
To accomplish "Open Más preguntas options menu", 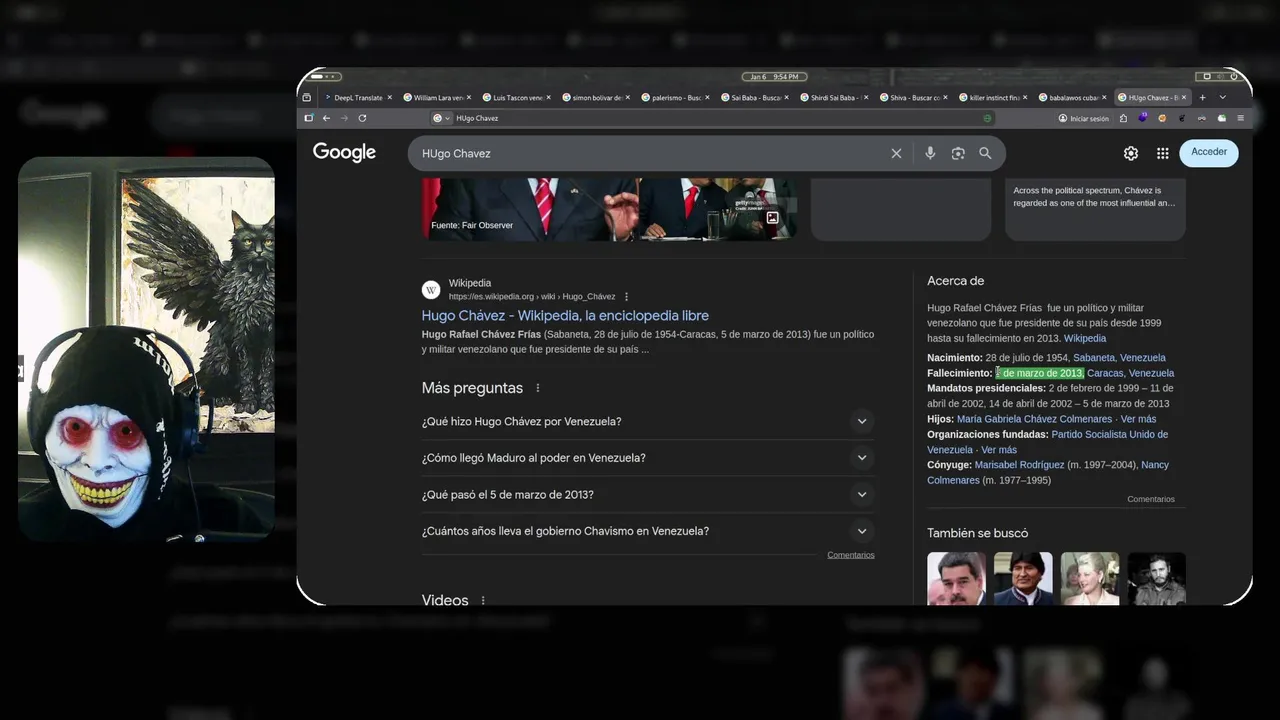I will point(538,388).
